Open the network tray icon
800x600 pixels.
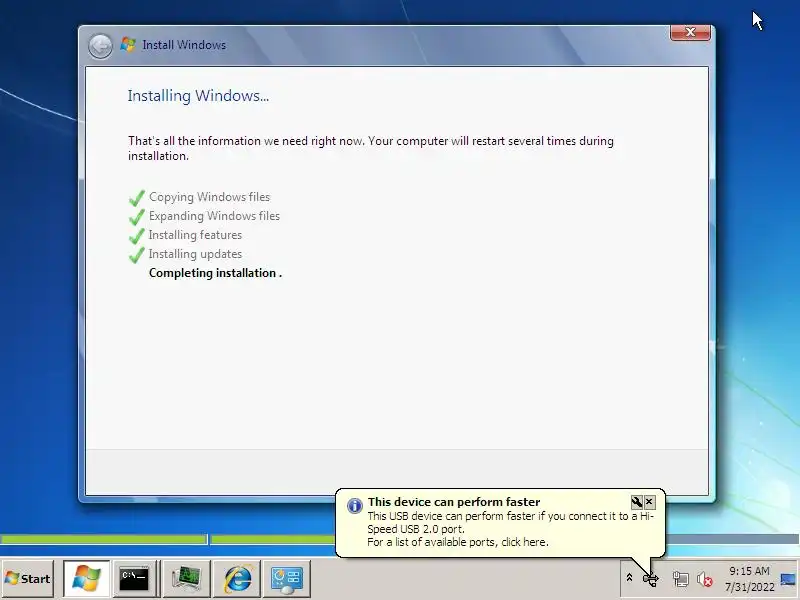[x=680, y=579]
